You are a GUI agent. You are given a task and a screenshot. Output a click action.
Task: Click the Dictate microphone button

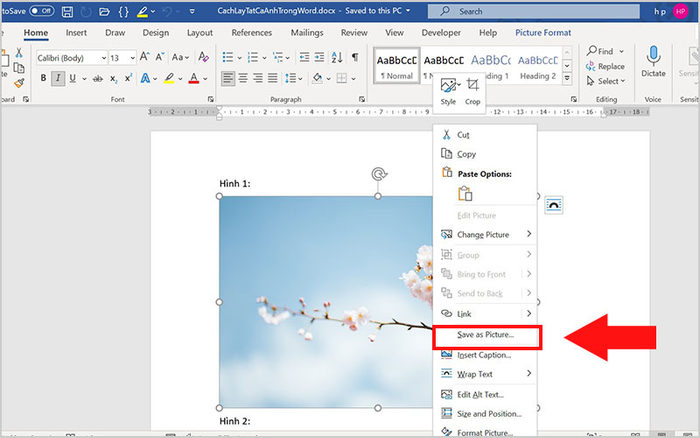653,61
